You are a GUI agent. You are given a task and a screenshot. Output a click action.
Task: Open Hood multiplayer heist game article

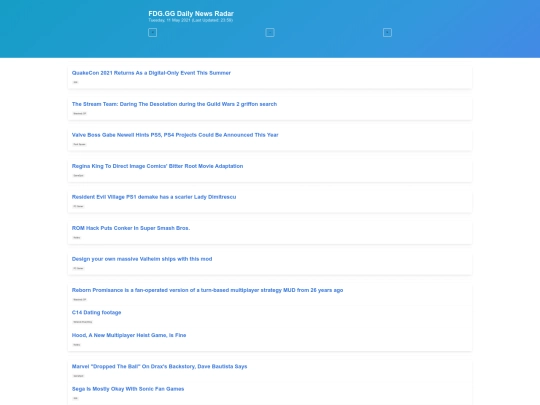pos(129,335)
